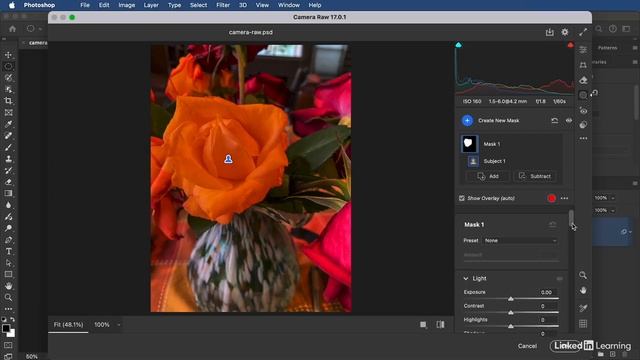This screenshot has height=360, width=640.
Task: Open the Camera Raw Masking panel
Action: pos(583,95)
